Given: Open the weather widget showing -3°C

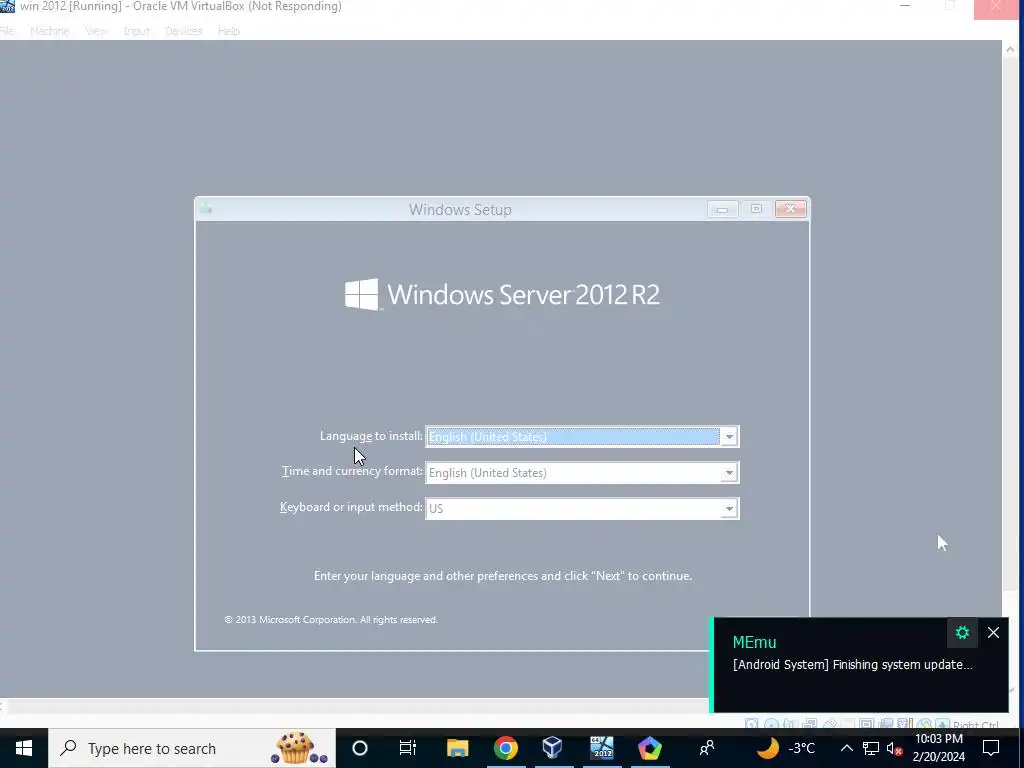Looking at the screenshot, I should click(x=786, y=748).
